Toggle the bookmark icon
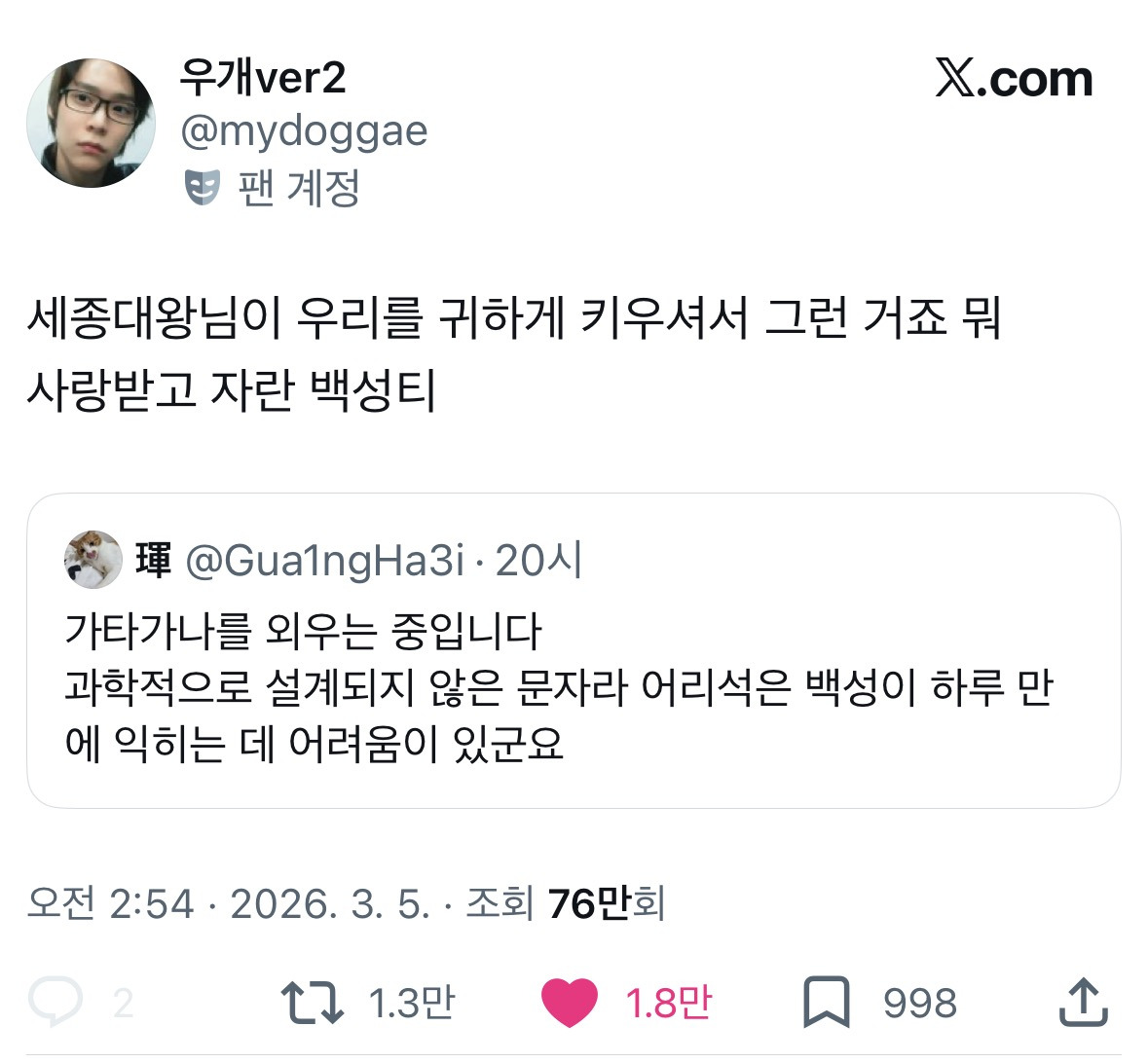Viewport: 1148px width, 1063px height. 826,1003
